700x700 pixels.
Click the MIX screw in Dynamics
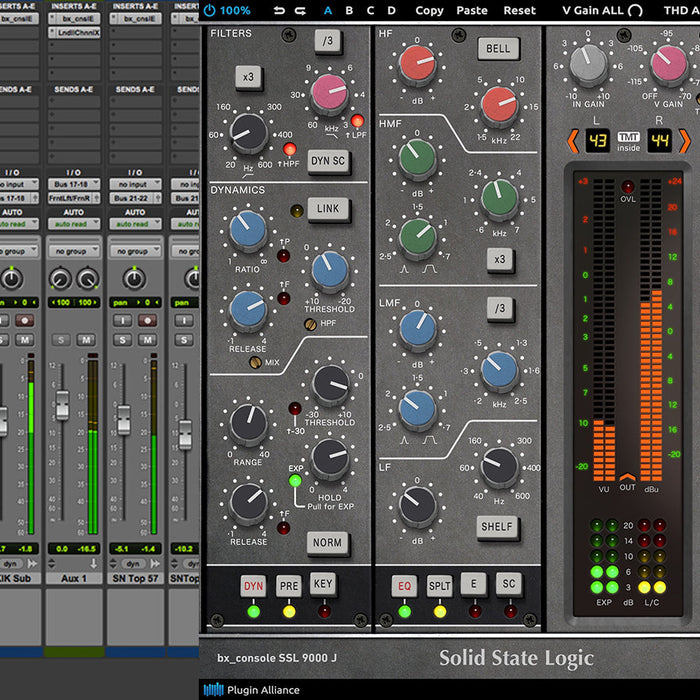[x=255, y=362]
